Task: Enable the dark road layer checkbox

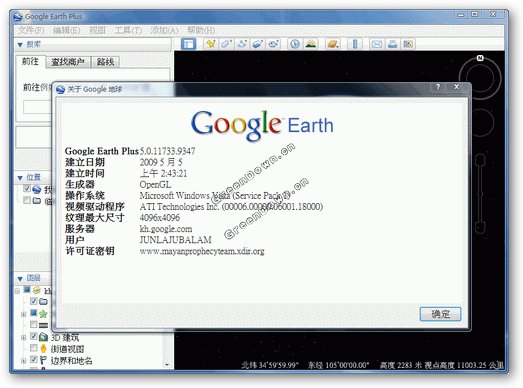Action: (33, 324)
